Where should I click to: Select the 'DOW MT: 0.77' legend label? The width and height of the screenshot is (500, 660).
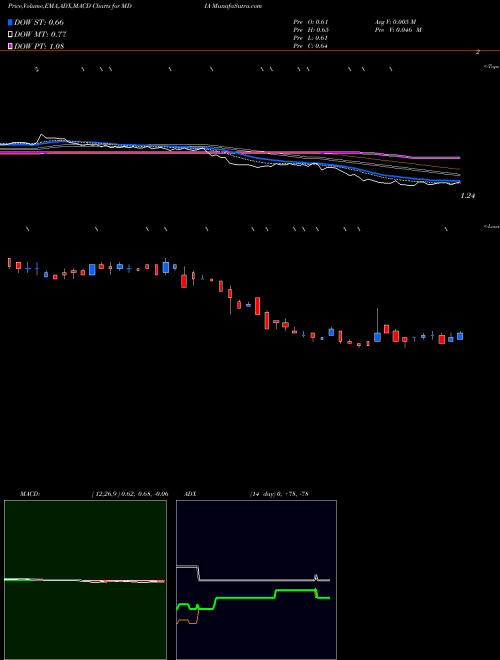pos(40,34)
